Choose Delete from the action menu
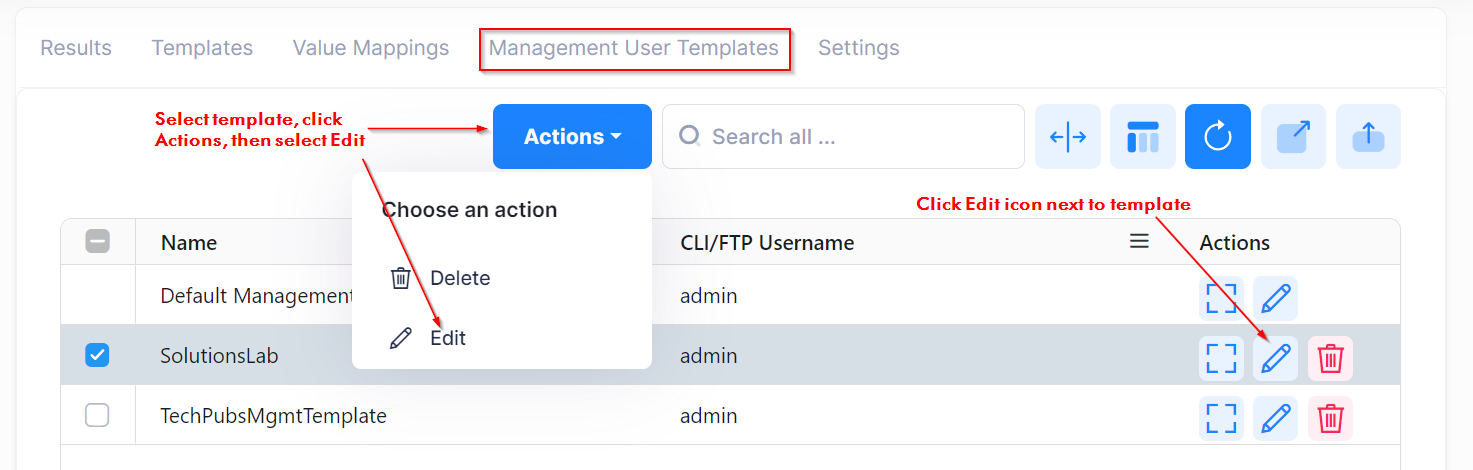This screenshot has width=1473, height=470. (x=459, y=278)
